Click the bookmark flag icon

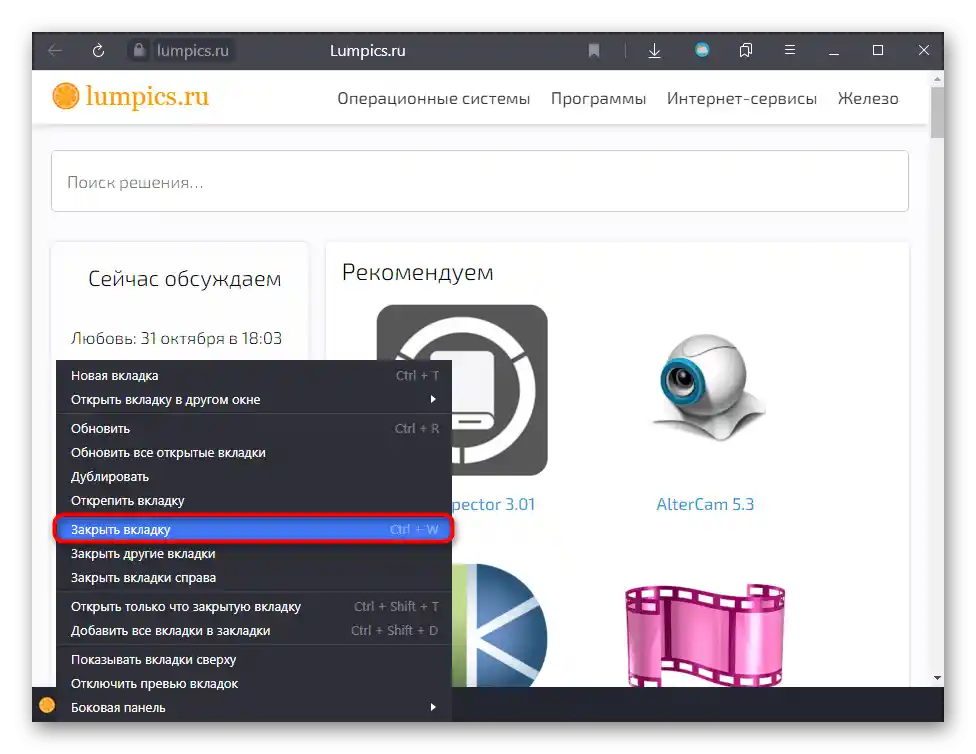(x=594, y=50)
